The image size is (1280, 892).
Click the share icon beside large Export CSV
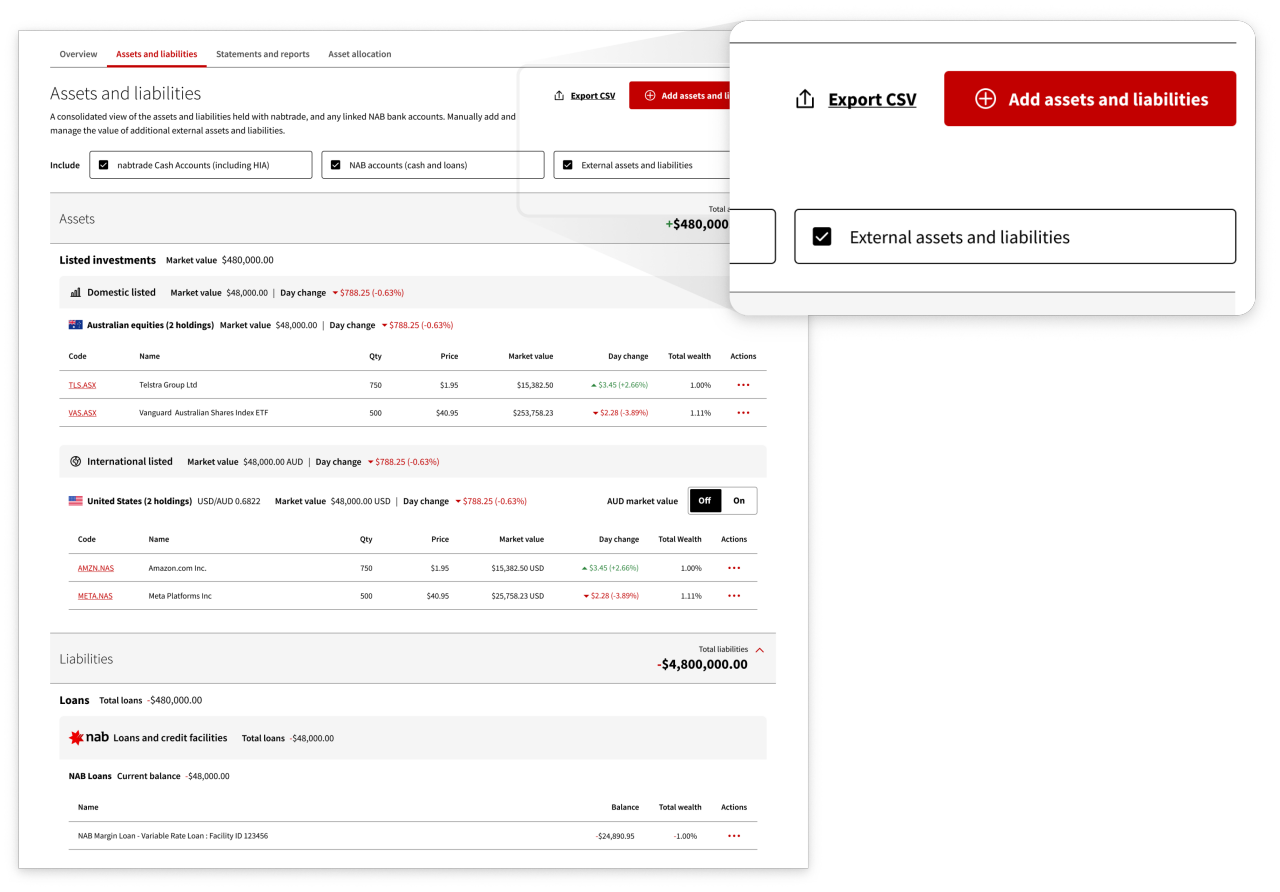click(805, 99)
